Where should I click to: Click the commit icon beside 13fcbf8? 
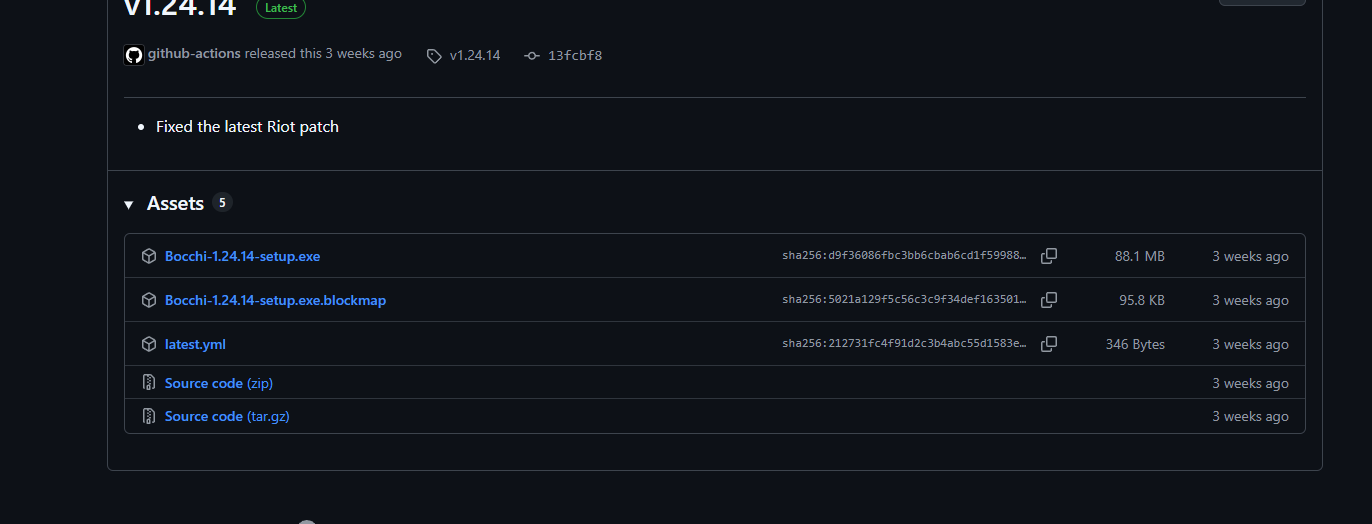[x=532, y=56]
